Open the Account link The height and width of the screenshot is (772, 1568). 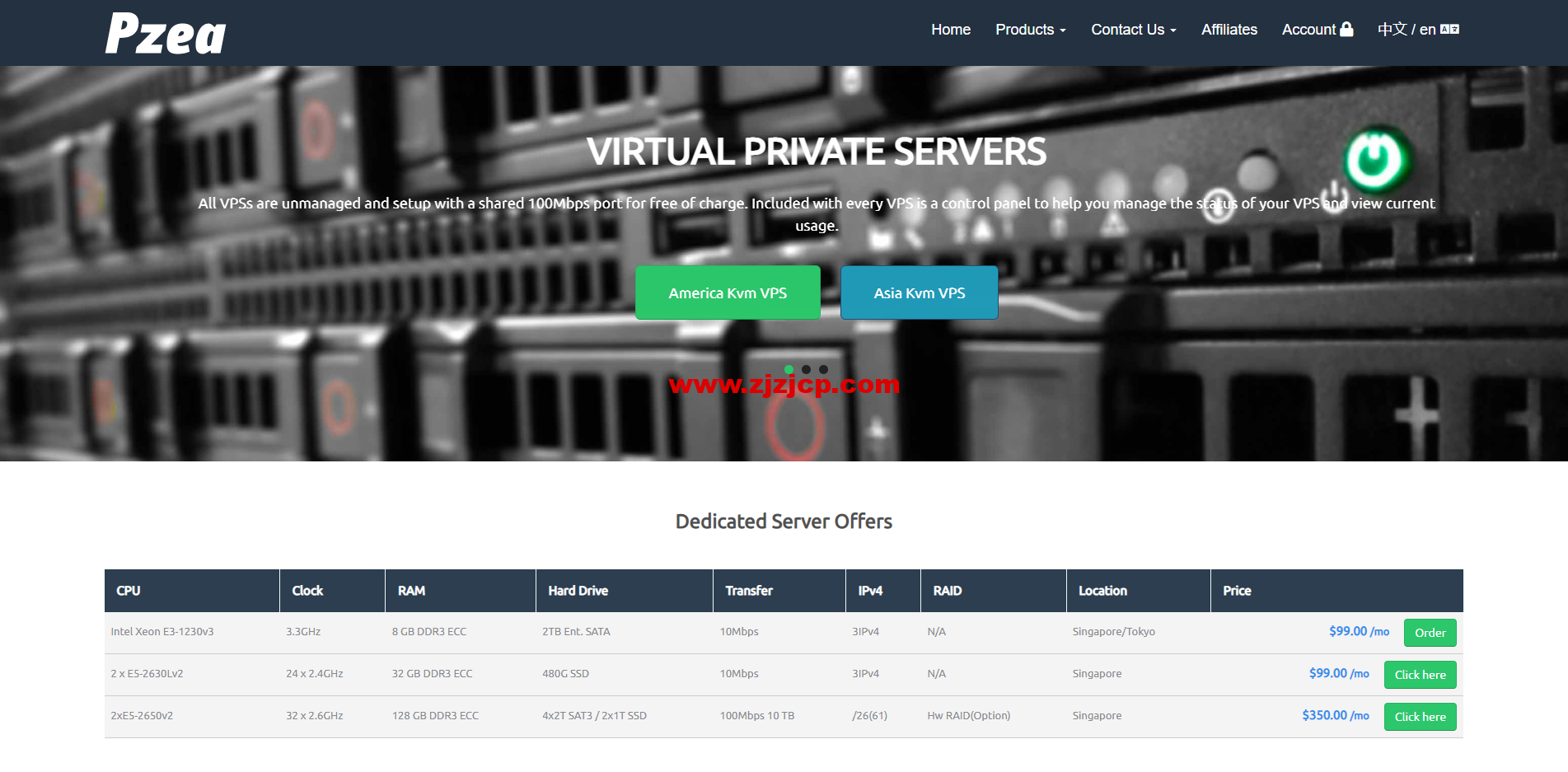[x=1318, y=30]
